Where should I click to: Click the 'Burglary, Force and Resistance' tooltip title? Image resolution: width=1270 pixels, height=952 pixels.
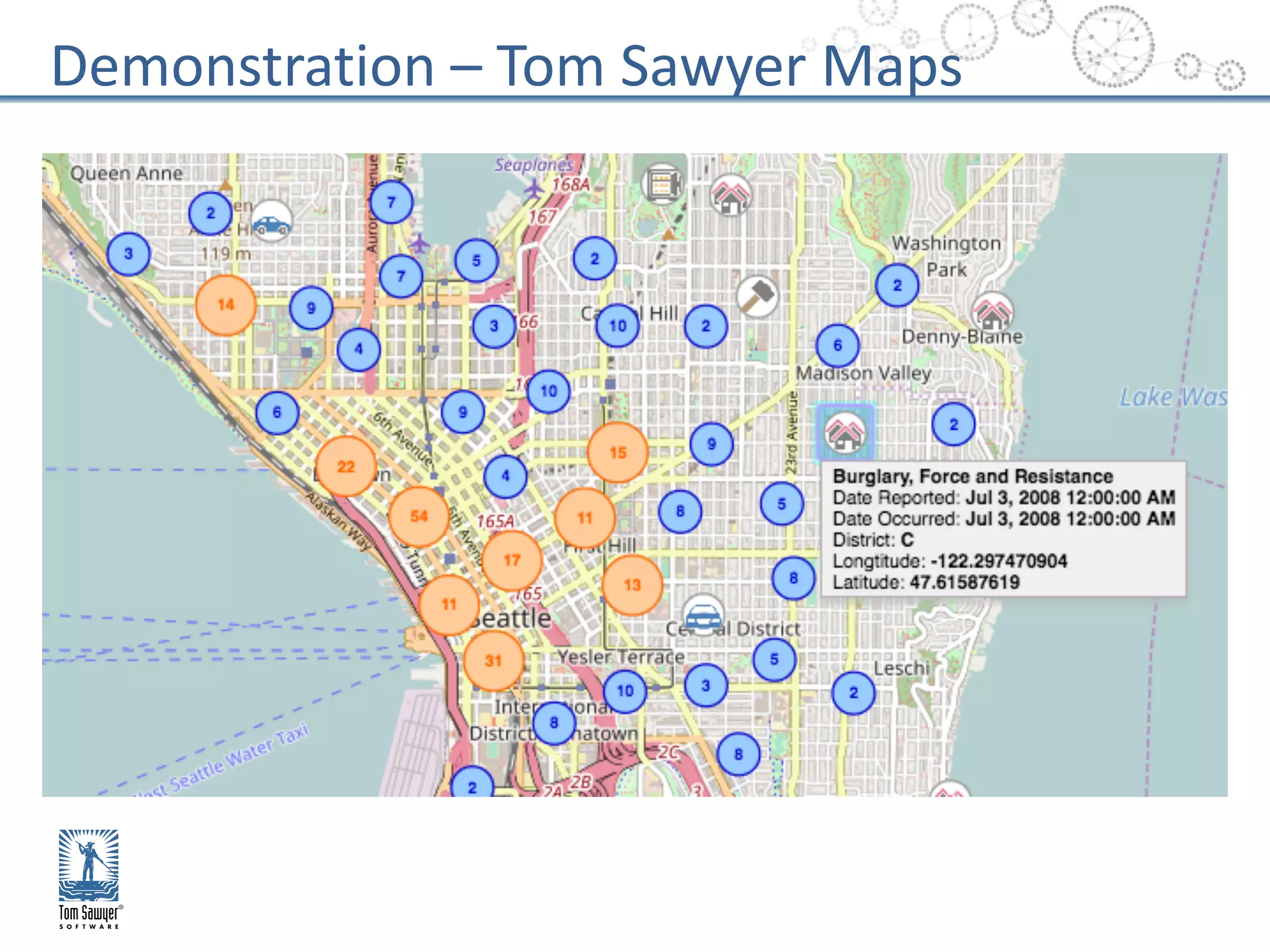(x=972, y=476)
